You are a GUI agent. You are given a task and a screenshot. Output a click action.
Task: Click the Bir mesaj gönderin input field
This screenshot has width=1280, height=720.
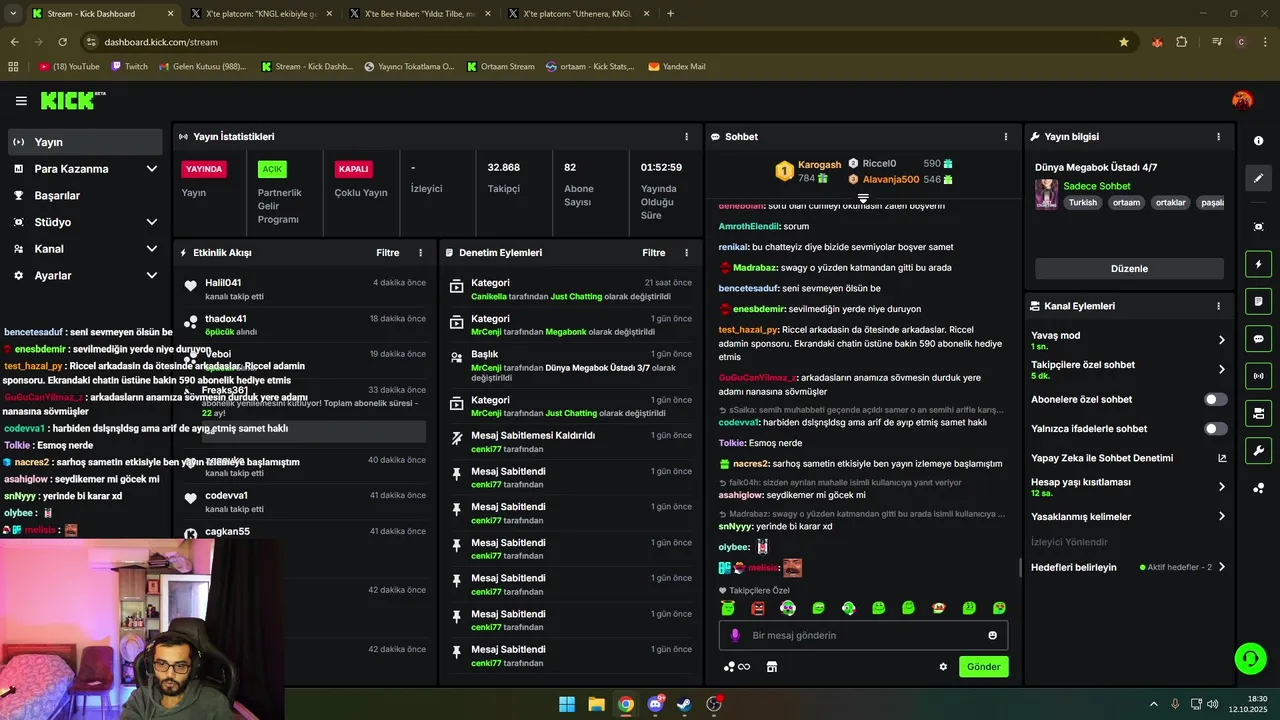coord(863,635)
